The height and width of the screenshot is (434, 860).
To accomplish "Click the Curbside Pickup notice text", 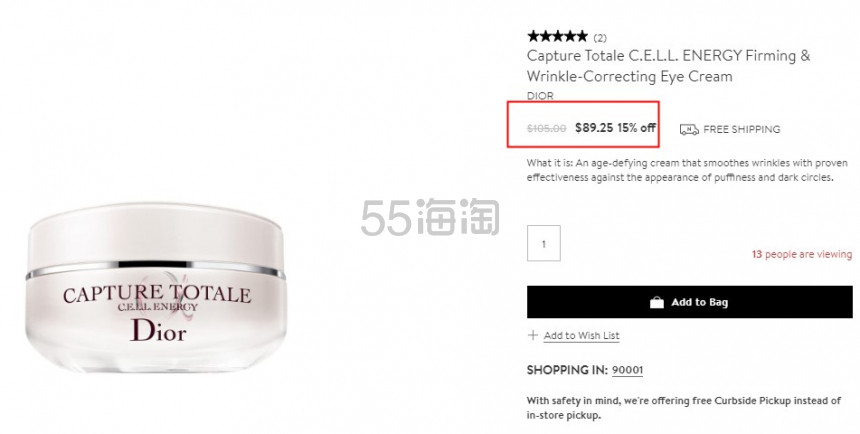I will tap(684, 408).
